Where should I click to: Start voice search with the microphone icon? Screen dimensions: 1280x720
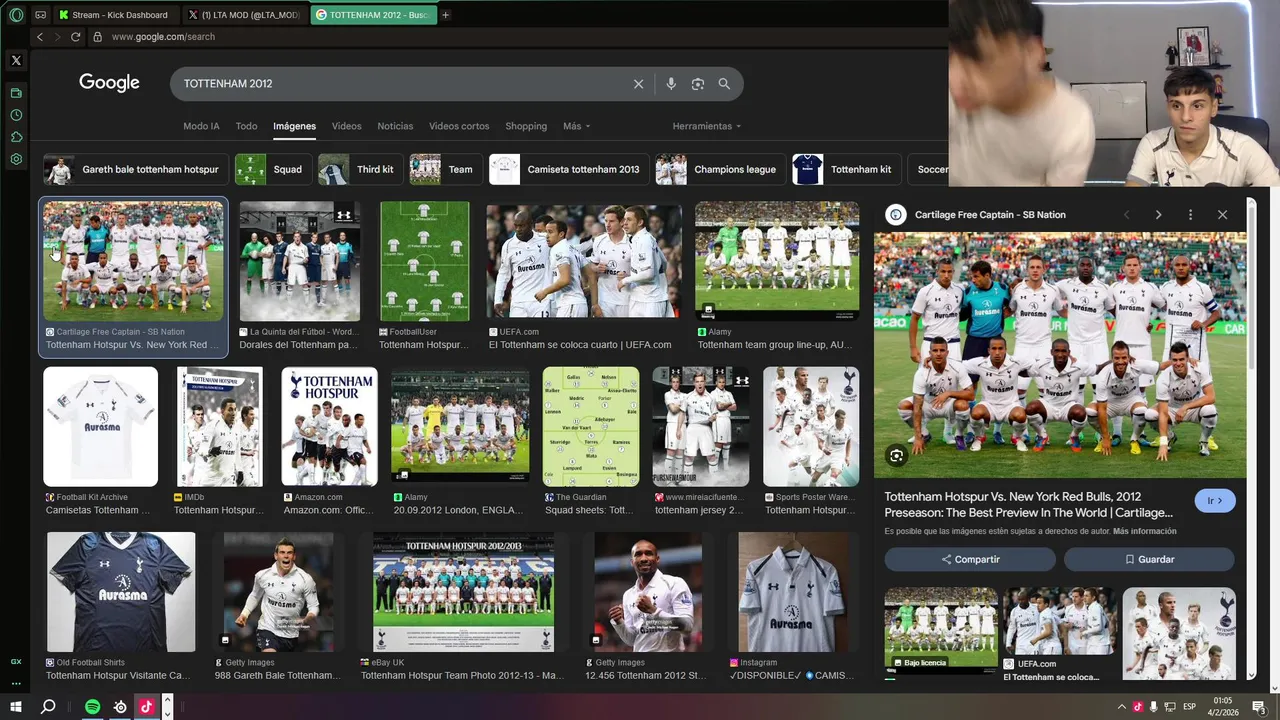tap(671, 84)
